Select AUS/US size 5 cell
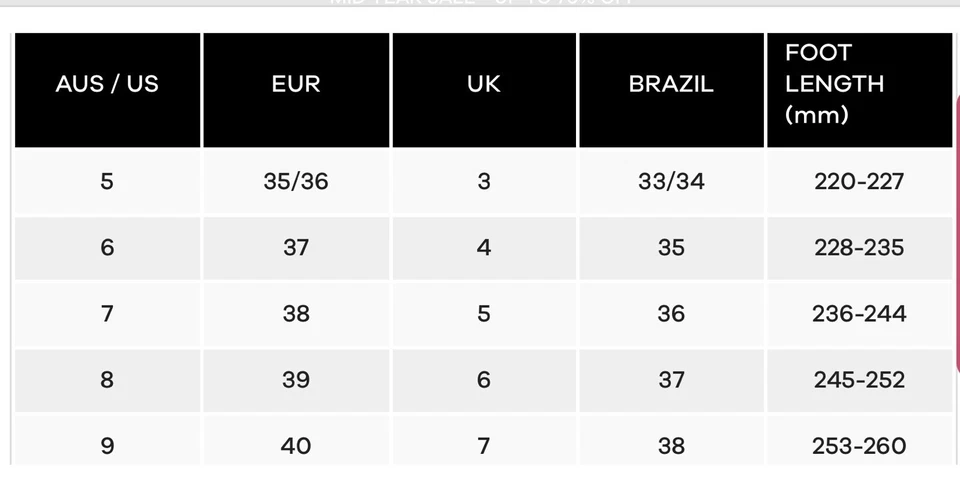 pos(107,181)
